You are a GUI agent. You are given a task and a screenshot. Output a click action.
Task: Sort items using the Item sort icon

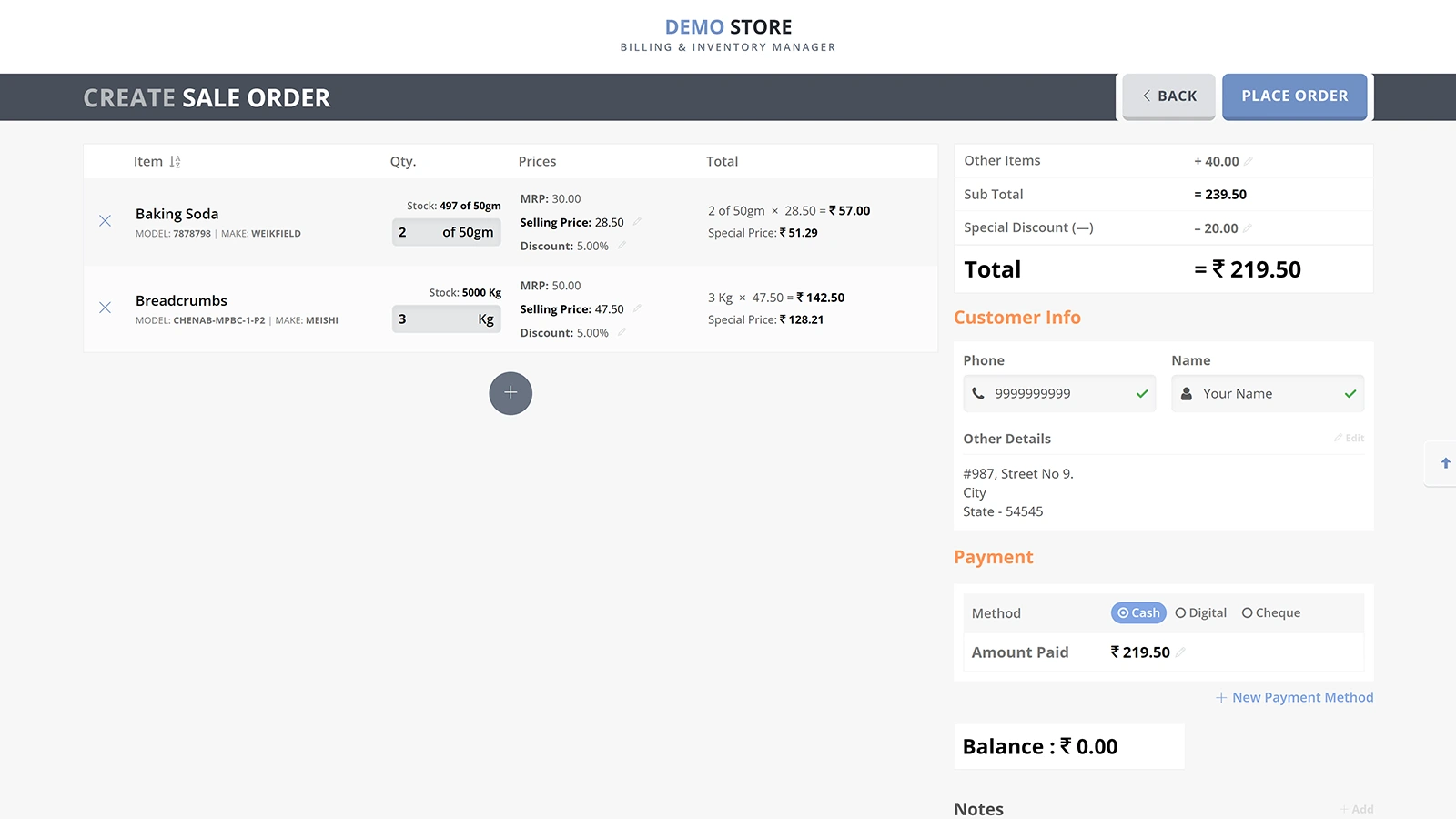[175, 162]
